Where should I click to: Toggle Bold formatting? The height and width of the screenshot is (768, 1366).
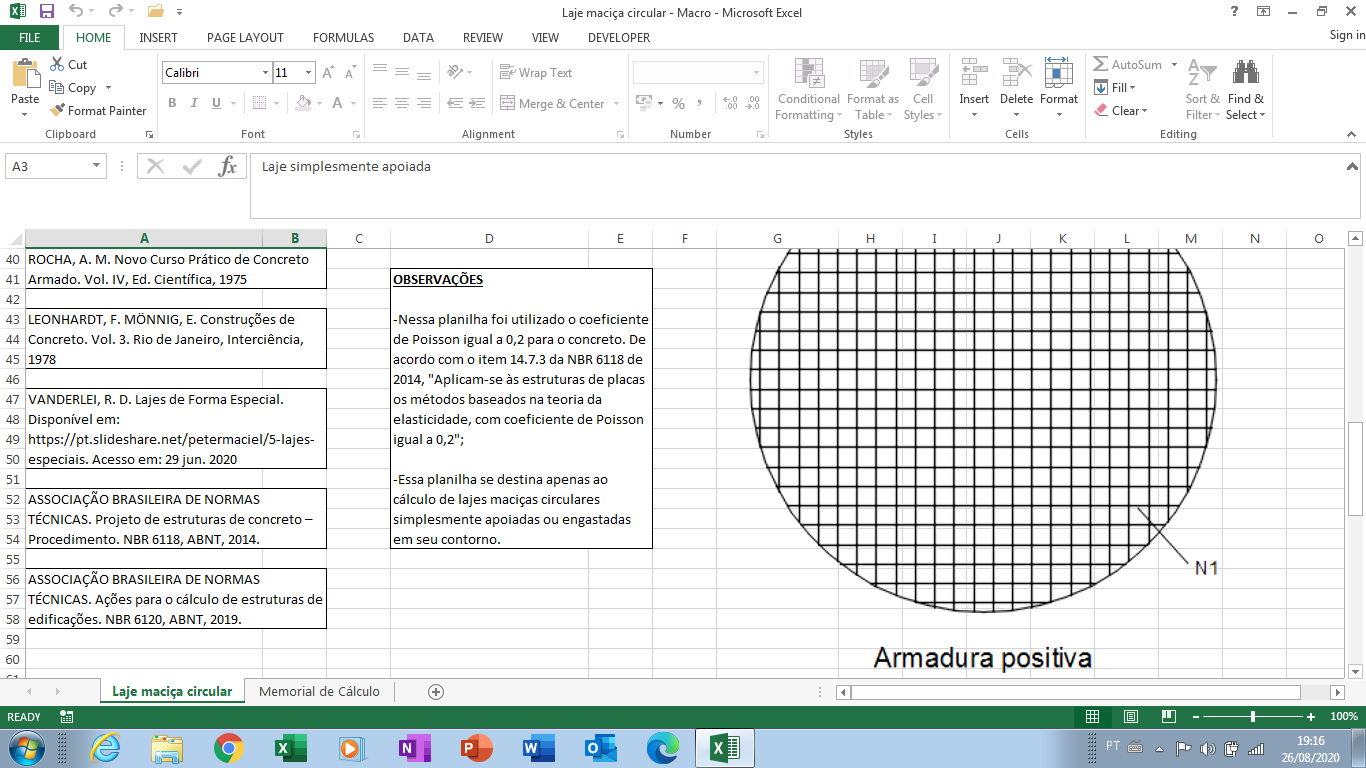[172, 103]
